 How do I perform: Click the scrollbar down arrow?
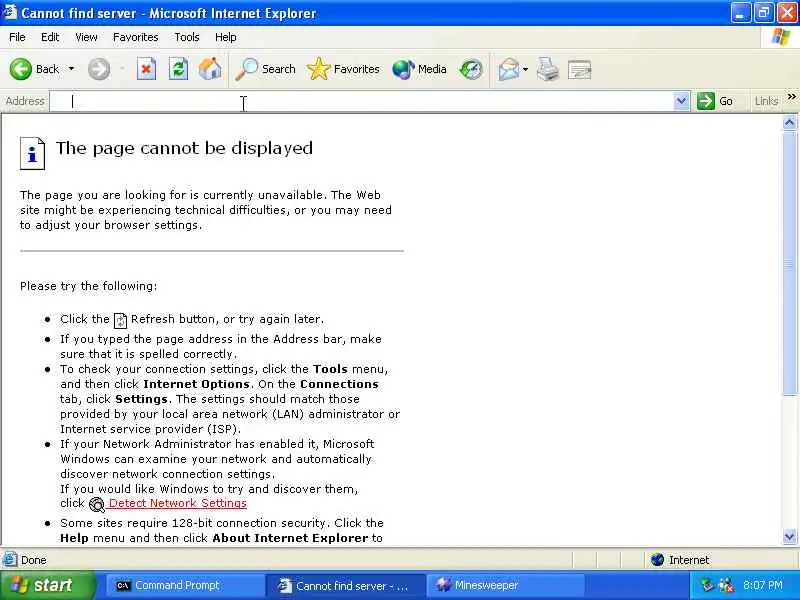[x=789, y=536]
